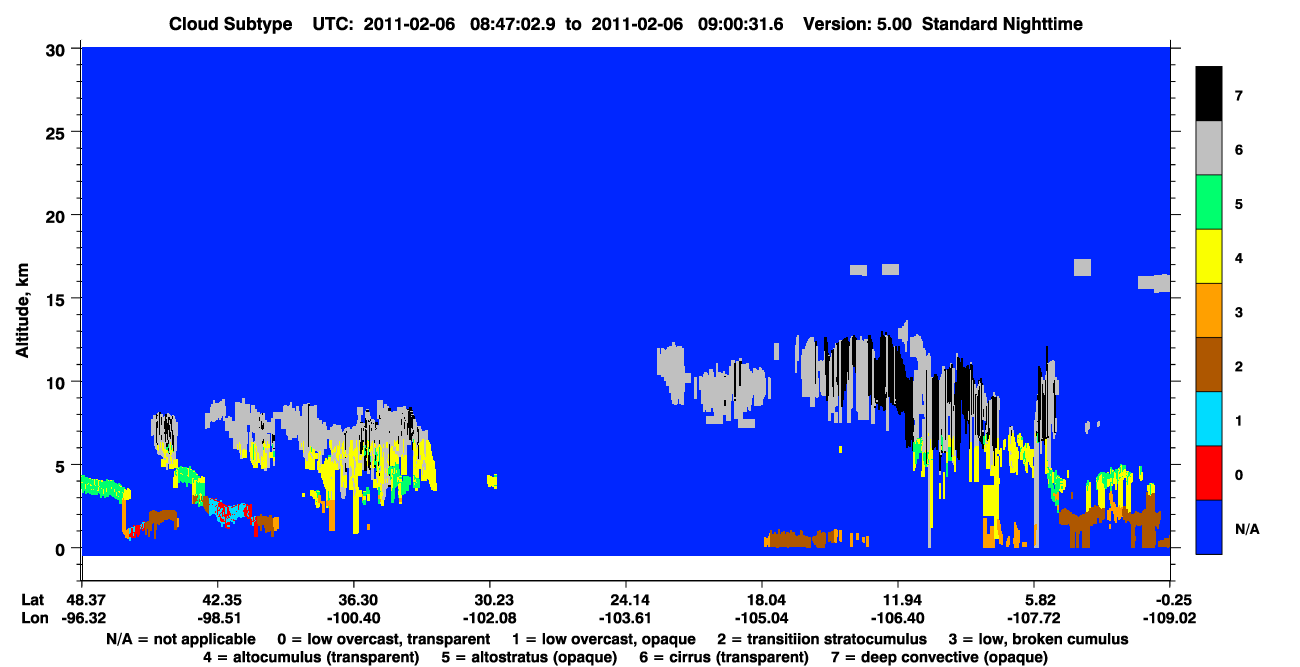Viewport: 1300px width, 667px height.
Task: Click the 'N/A = not applicable' legend text
Action: [180, 639]
